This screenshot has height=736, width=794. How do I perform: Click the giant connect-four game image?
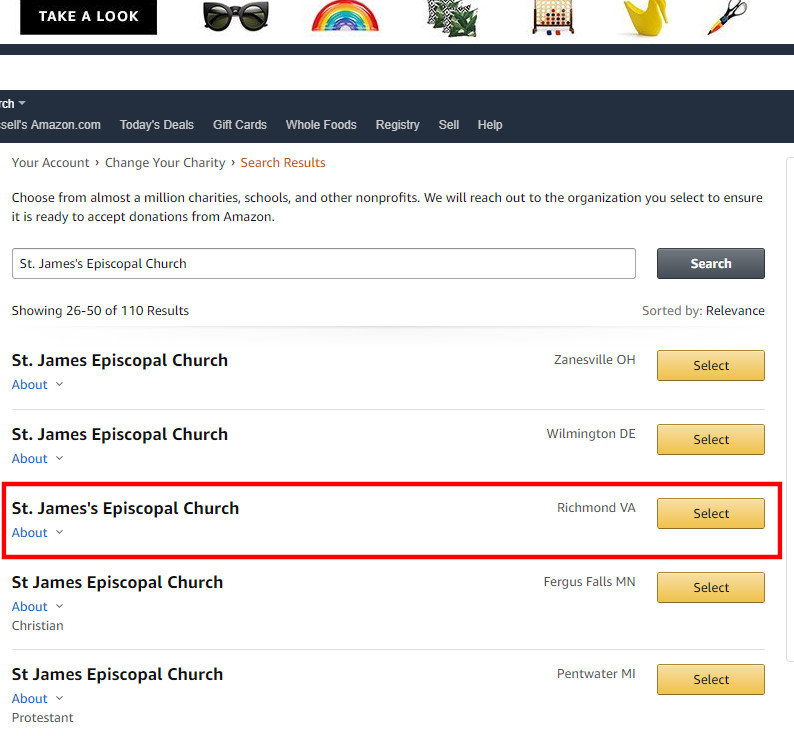click(553, 18)
